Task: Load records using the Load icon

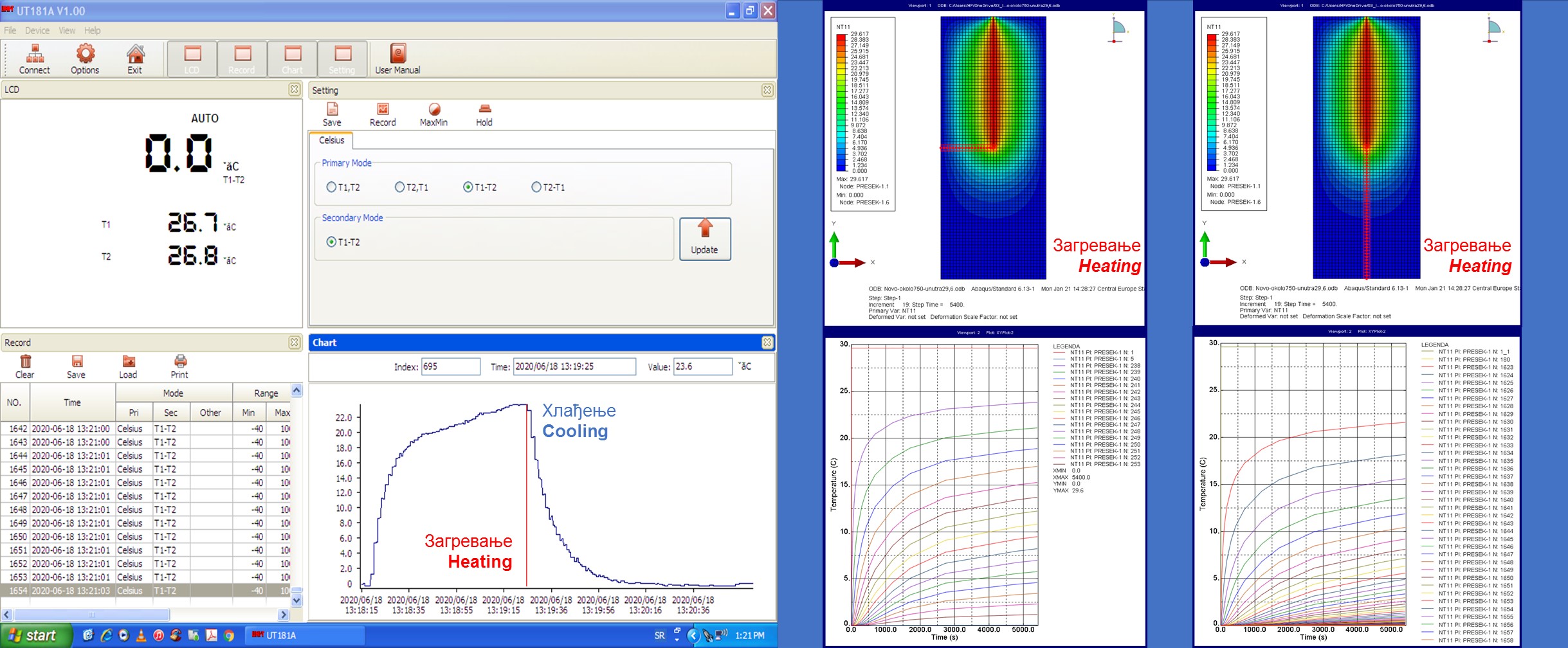Action: 128,366
